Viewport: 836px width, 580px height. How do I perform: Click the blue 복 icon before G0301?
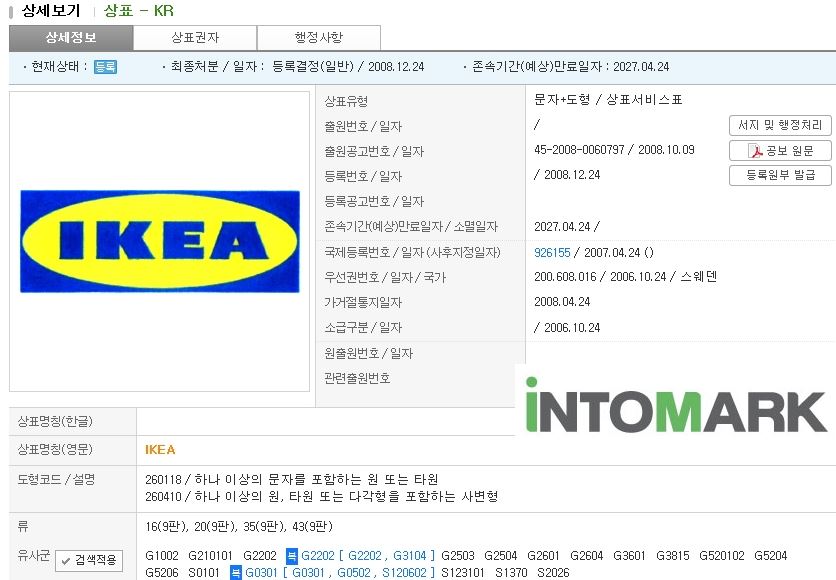pyautogui.click(x=235, y=573)
